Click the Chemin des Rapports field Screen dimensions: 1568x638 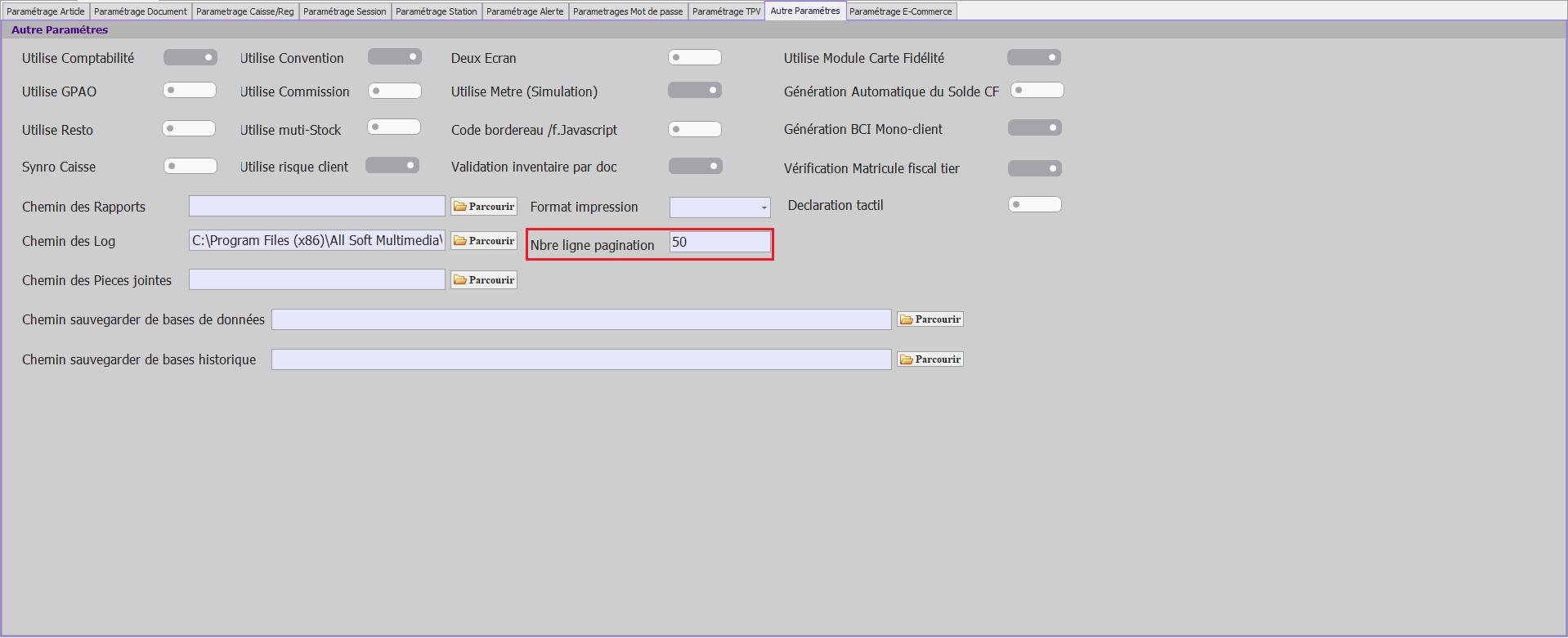[x=317, y=206]
